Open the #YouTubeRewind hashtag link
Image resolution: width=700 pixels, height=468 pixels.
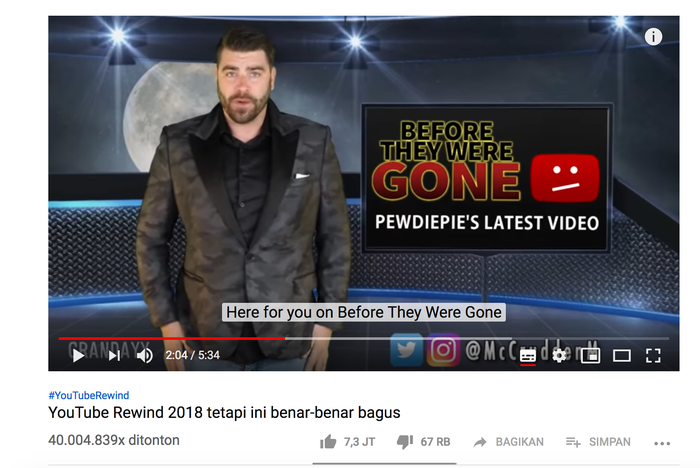click(x=89, y=395)
